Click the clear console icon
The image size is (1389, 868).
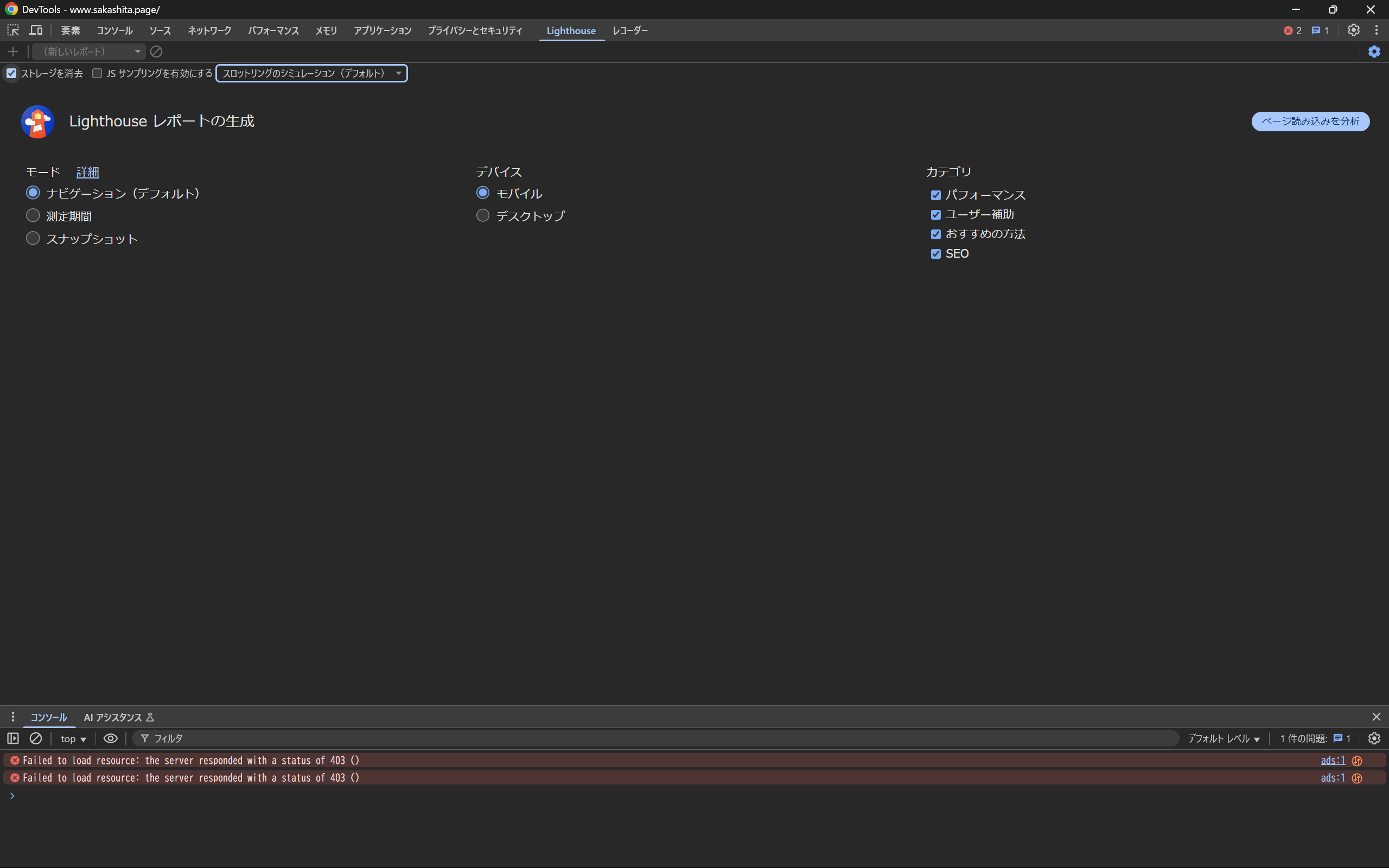click(x=36, y=738)
